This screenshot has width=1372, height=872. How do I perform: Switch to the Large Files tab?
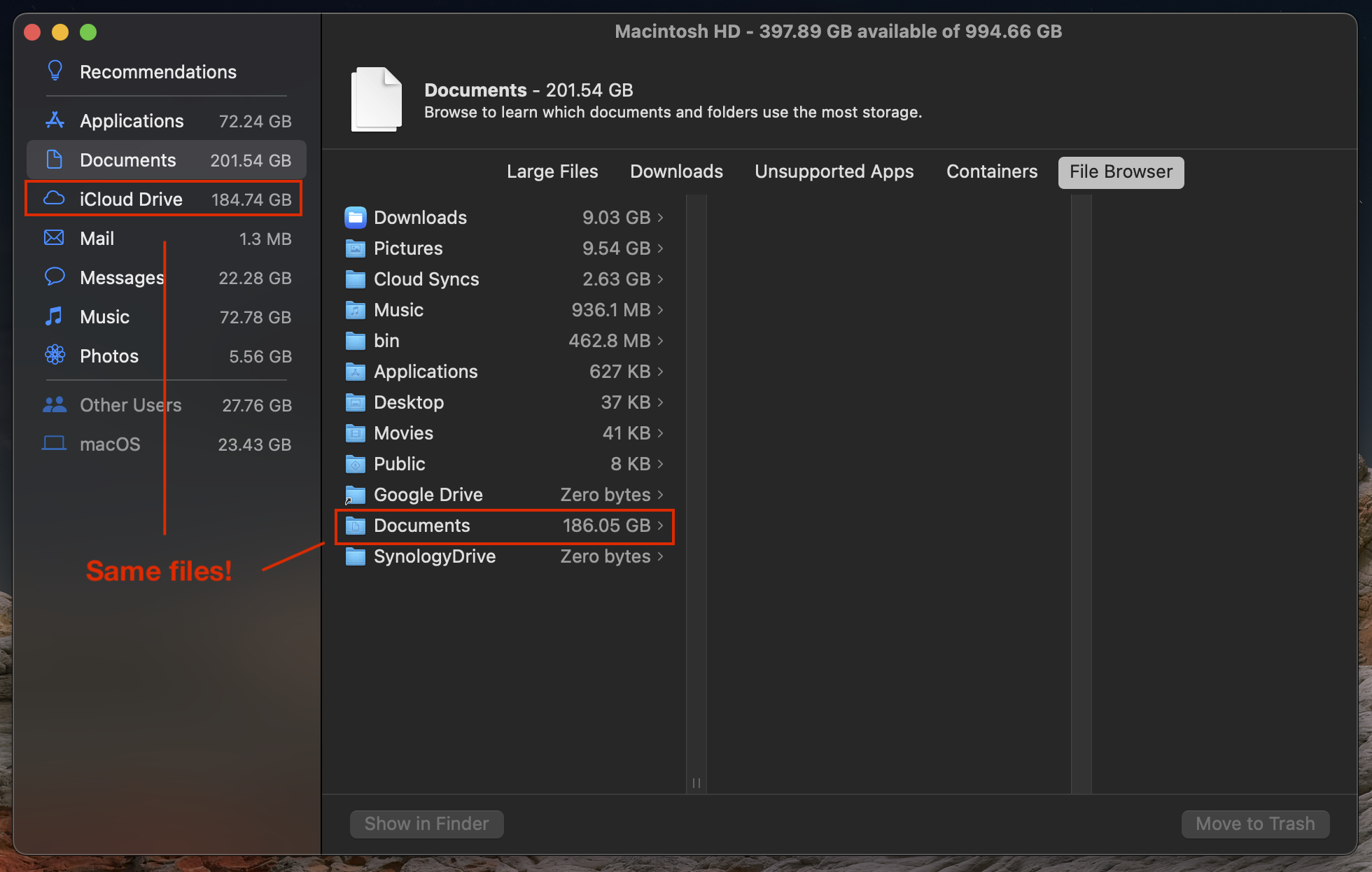click(x=552, y=172)
